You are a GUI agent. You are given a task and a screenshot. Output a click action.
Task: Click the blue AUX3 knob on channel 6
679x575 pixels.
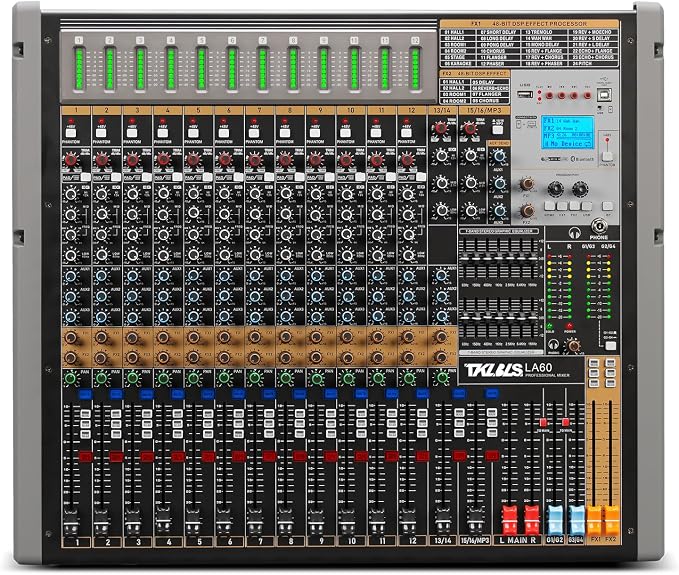click(x=224, y=317)
